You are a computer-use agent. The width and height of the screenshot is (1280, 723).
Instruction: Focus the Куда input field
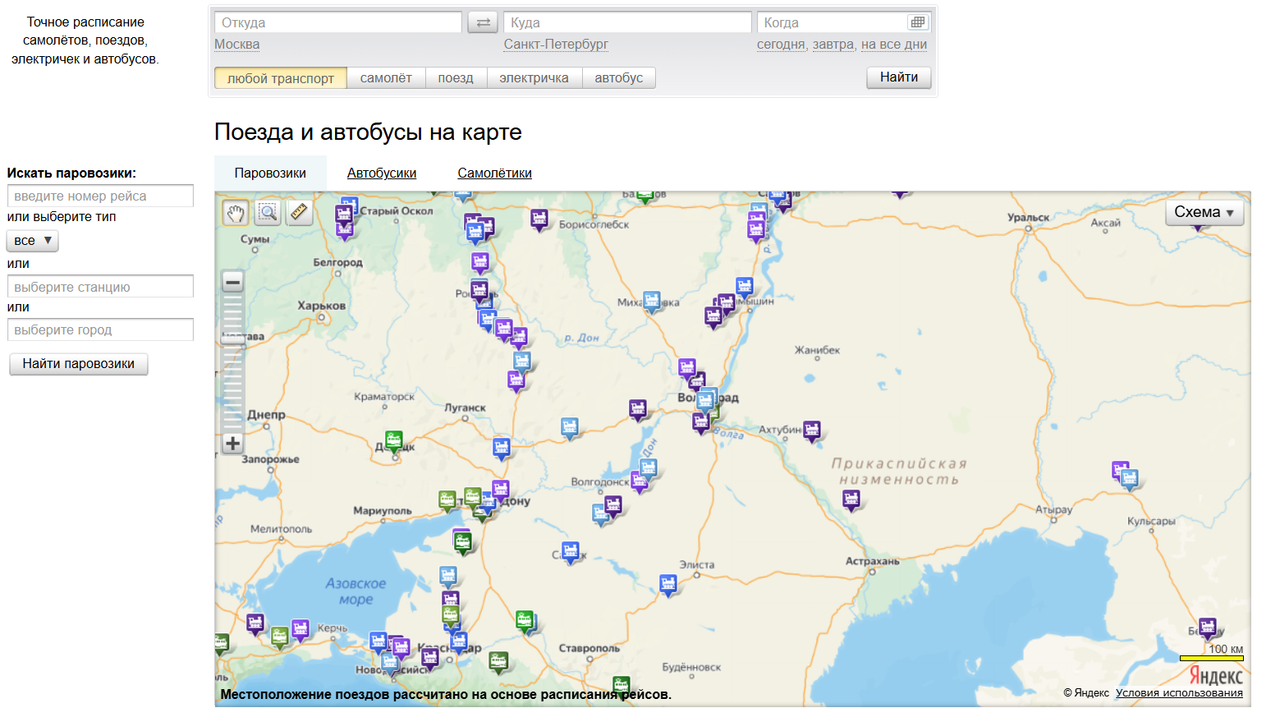coord(628,22)
